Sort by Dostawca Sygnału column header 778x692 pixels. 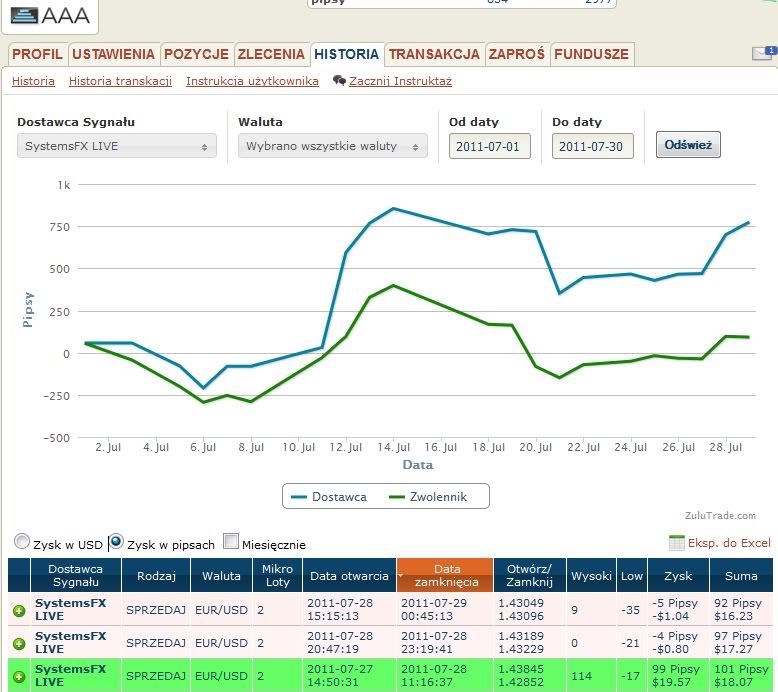point(76,575)
